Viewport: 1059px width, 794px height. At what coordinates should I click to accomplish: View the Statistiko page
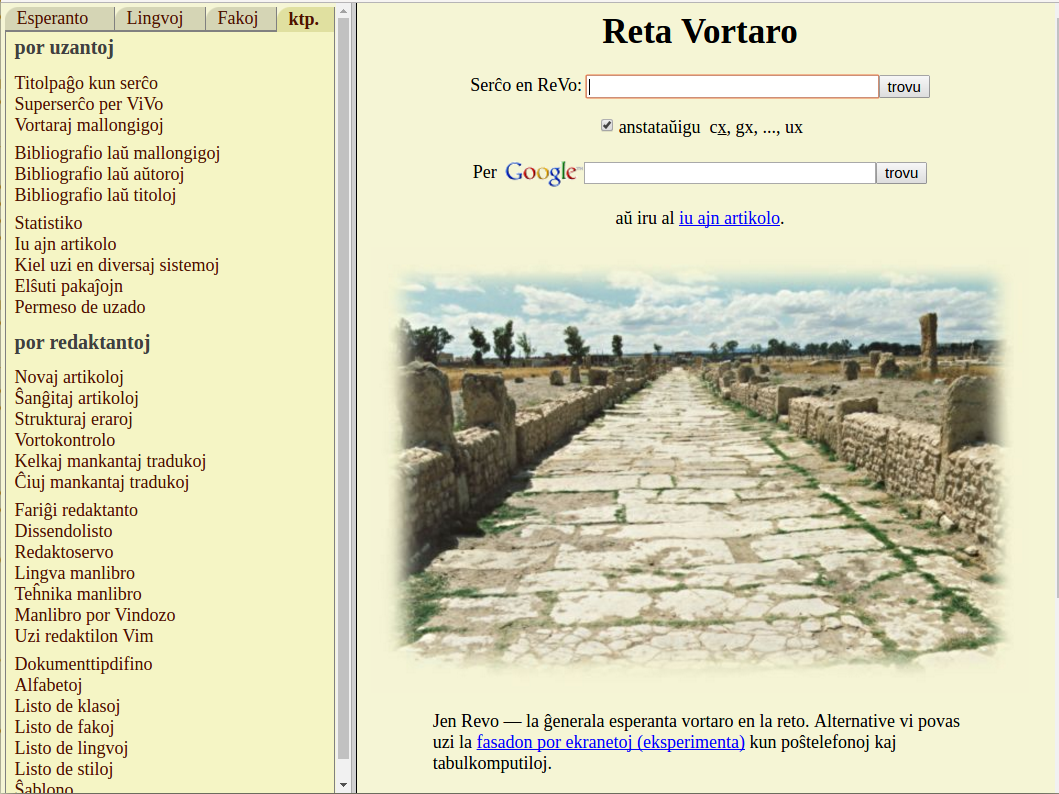click(48, 223)
